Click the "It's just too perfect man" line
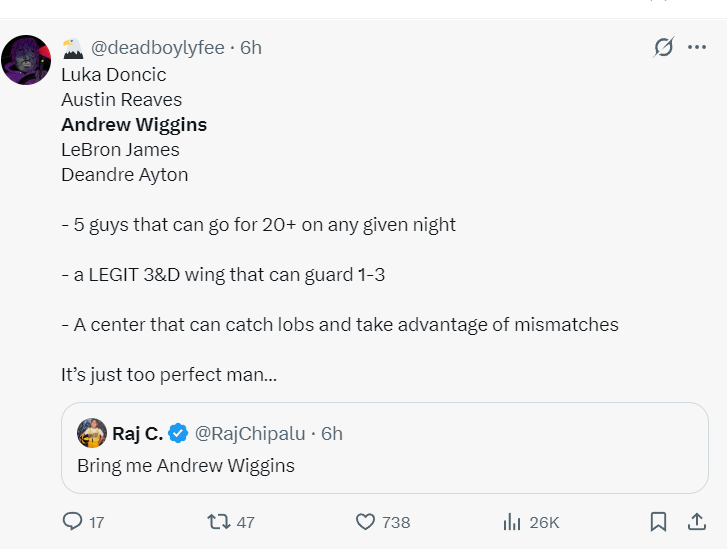This screenshot has width=727, height=549. pos(168,375)
